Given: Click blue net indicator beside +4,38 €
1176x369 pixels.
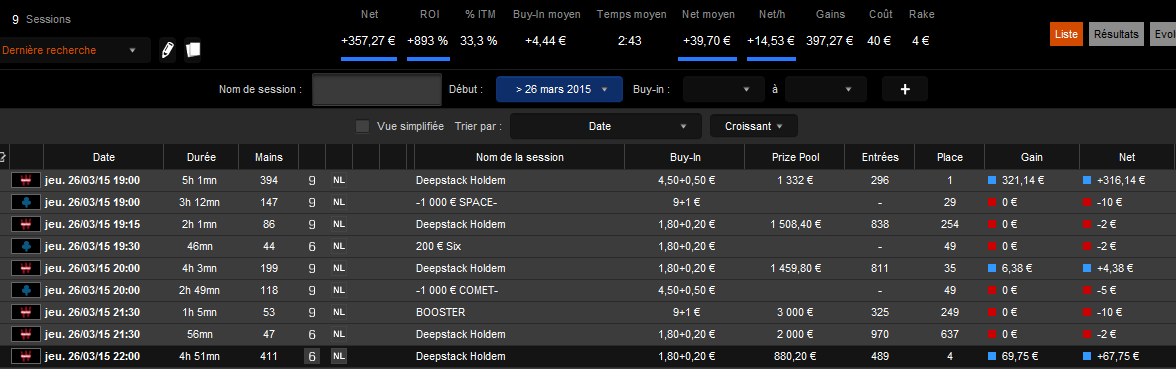Looking at the screenshot, I should pos(1087,268).
